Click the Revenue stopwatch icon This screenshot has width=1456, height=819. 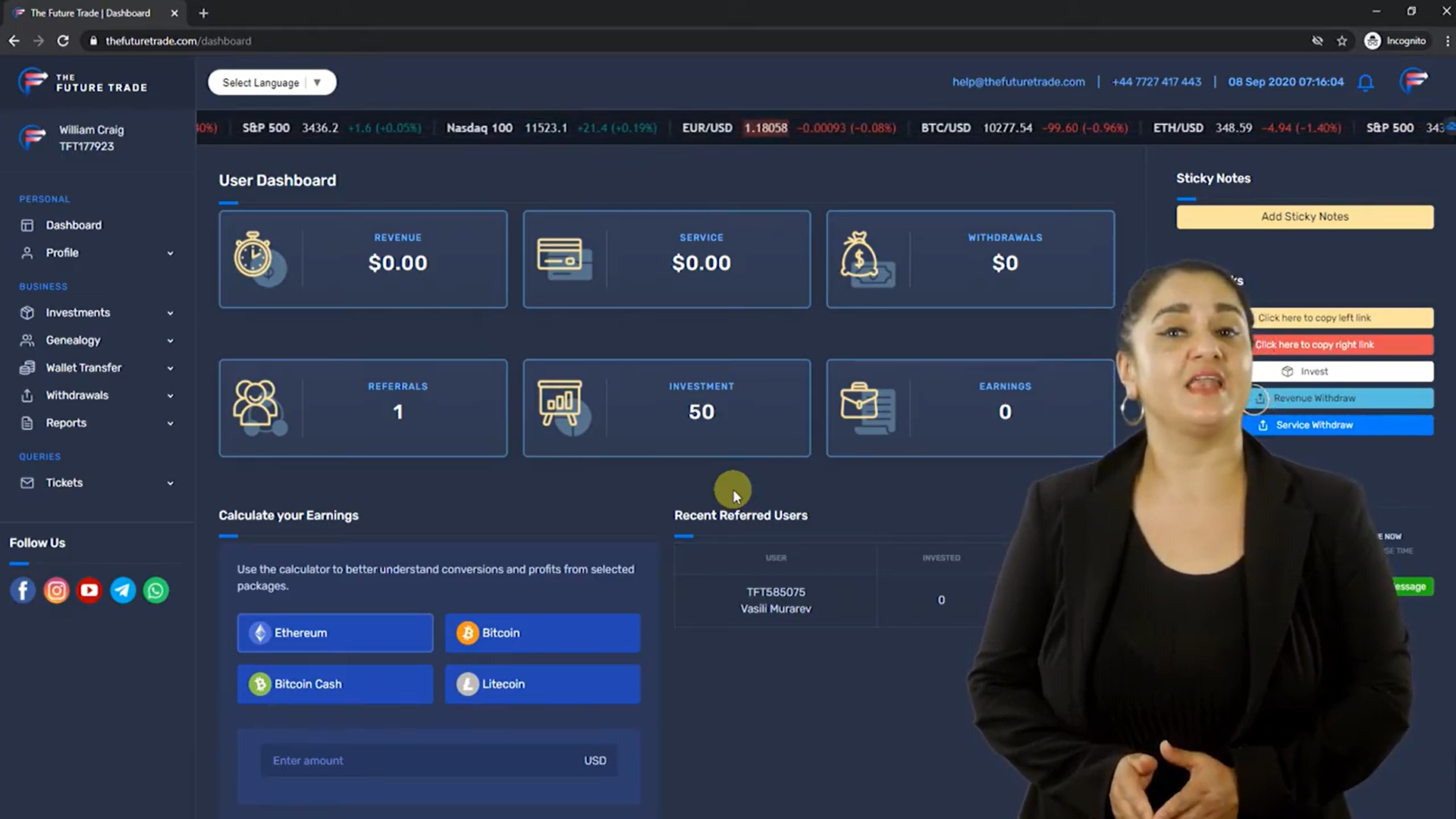pos(259,259)
